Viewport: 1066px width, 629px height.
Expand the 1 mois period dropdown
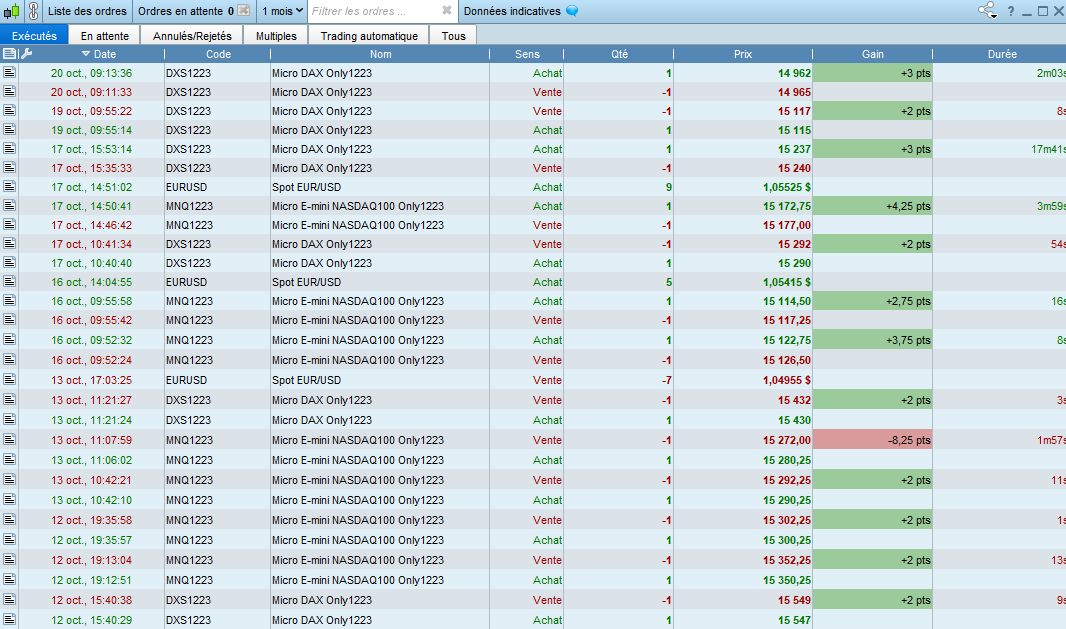[282, 11]
